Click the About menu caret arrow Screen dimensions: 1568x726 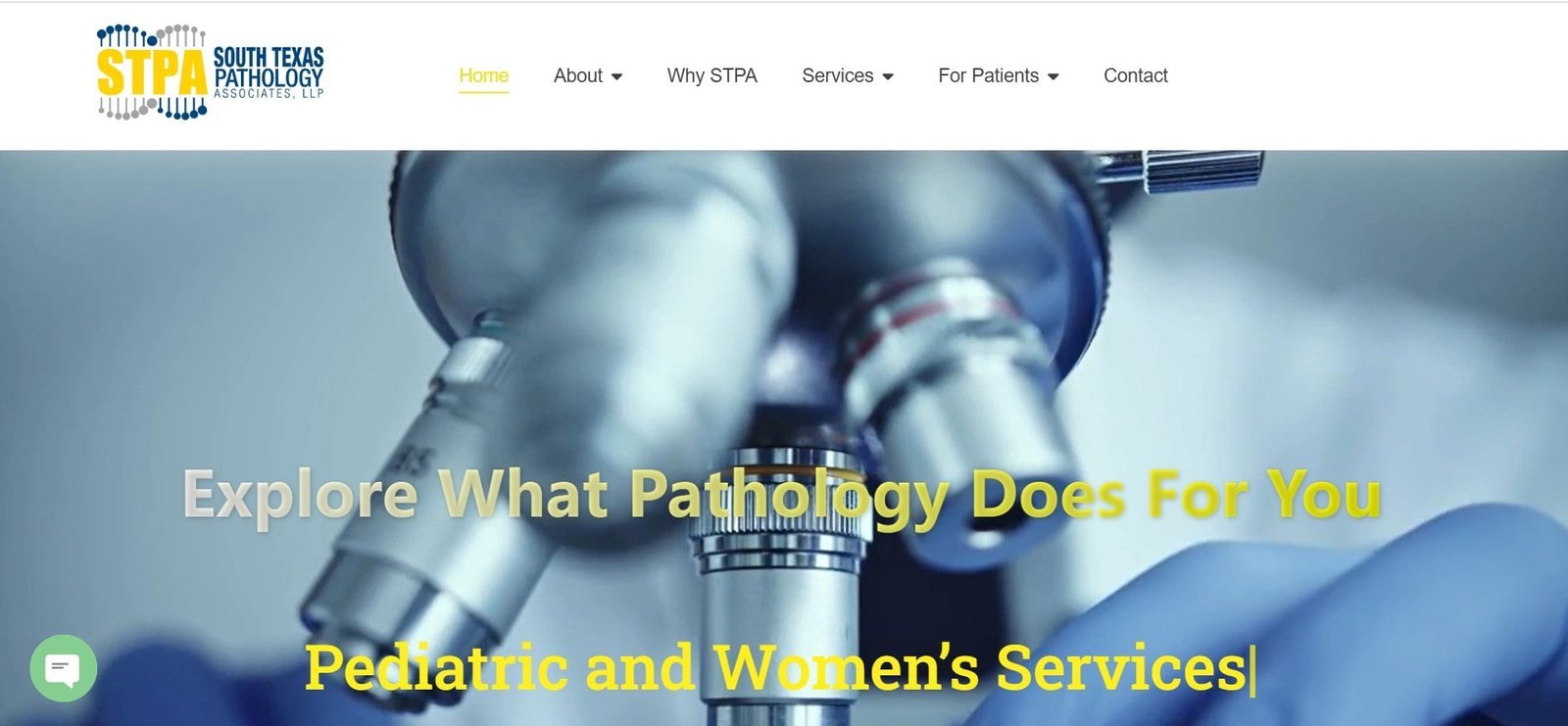tap(616, 76)
